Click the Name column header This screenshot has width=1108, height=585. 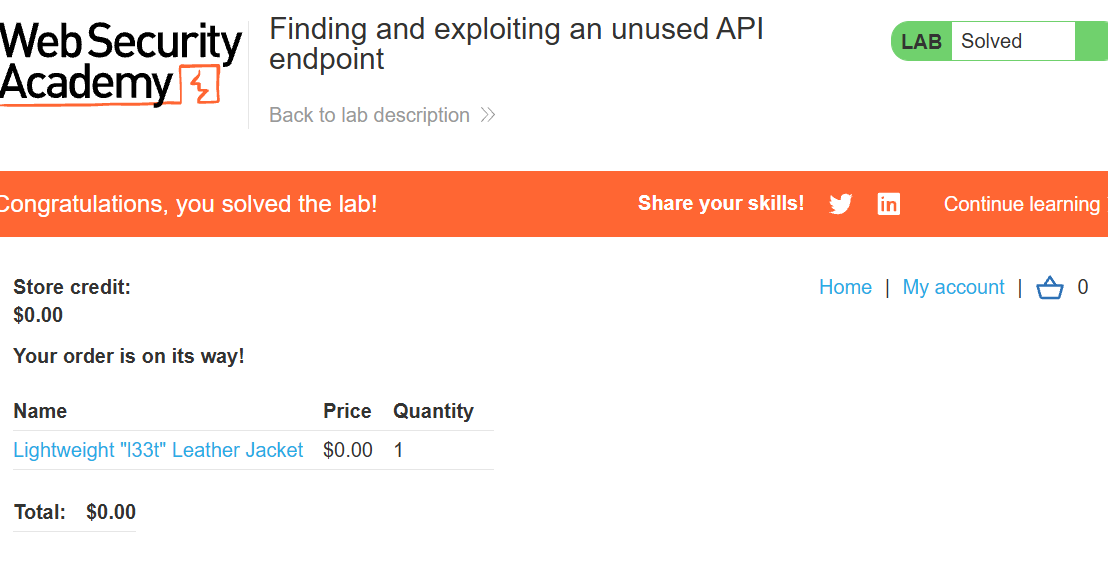pyautogui.click(x=40, y=411)
